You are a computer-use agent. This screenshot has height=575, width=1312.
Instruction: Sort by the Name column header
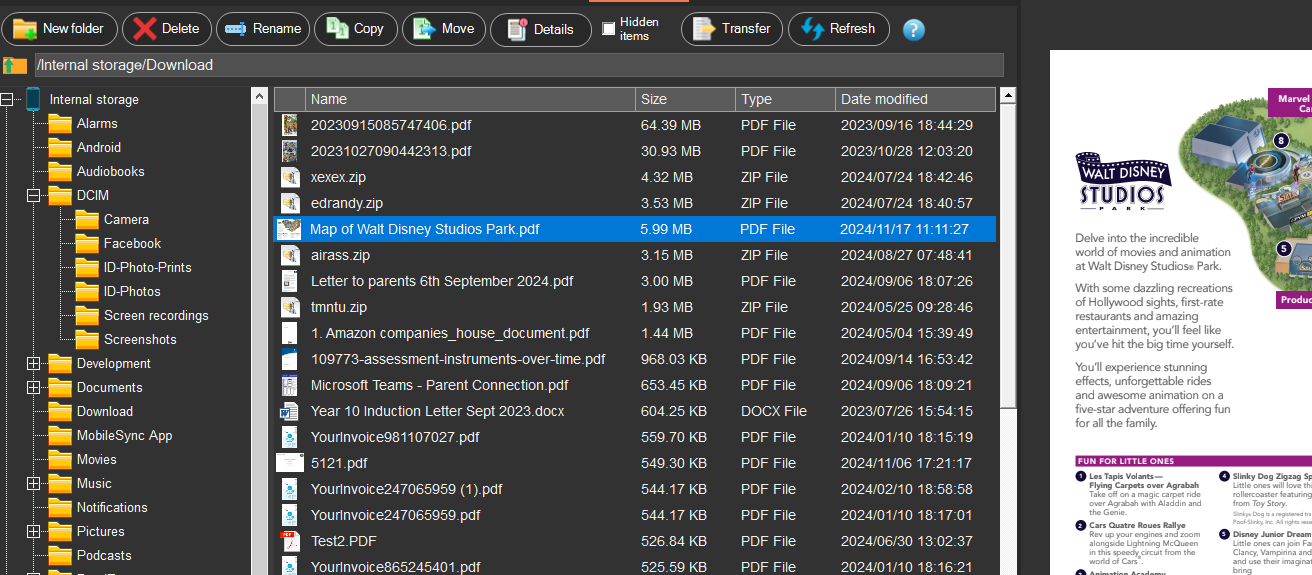pyautogui.click(x=470, y=99)
